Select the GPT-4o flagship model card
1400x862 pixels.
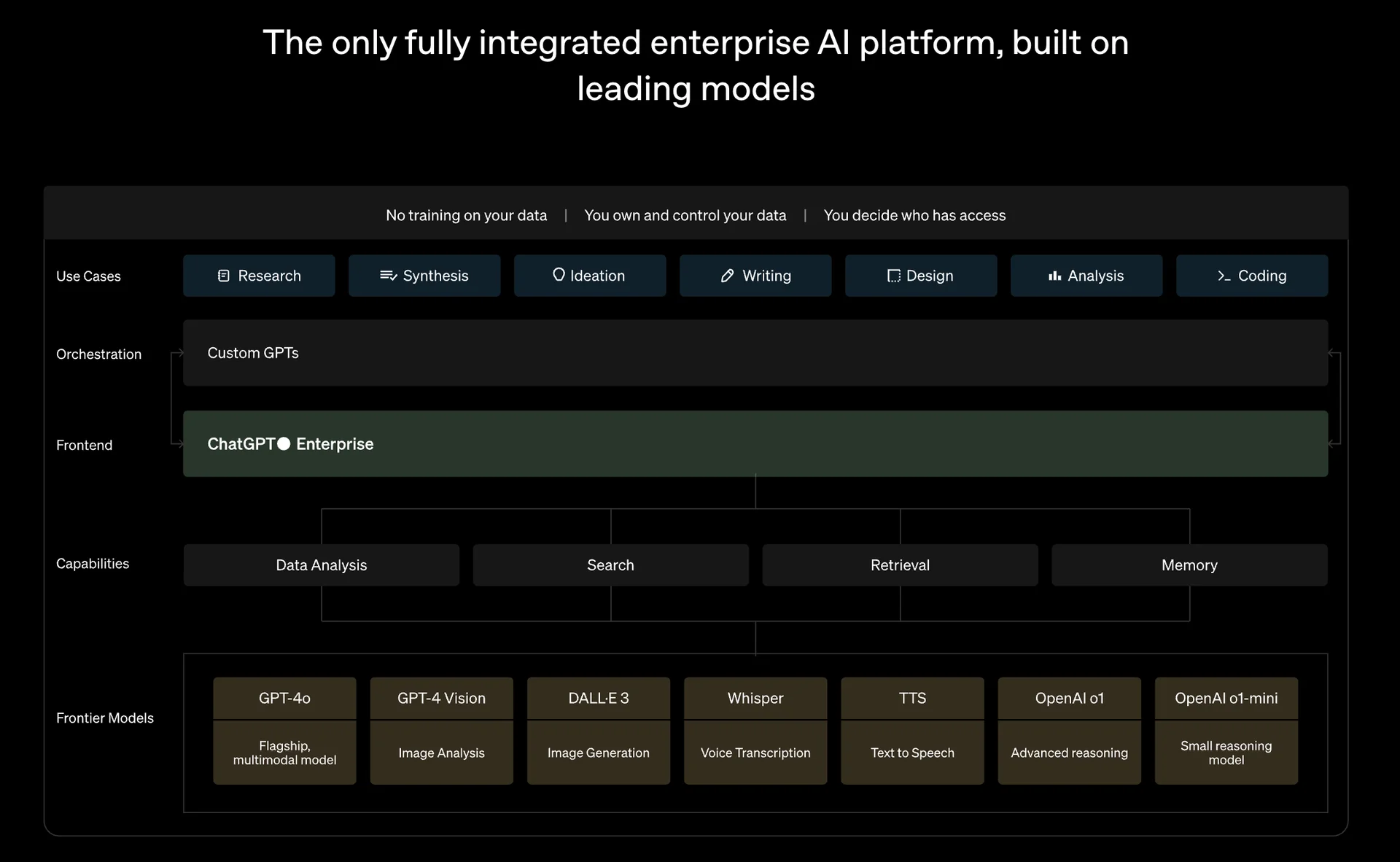284,729
